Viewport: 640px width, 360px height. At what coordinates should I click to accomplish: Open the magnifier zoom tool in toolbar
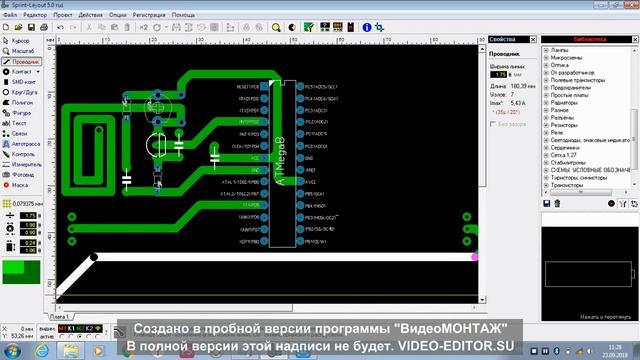coord(276,27)
